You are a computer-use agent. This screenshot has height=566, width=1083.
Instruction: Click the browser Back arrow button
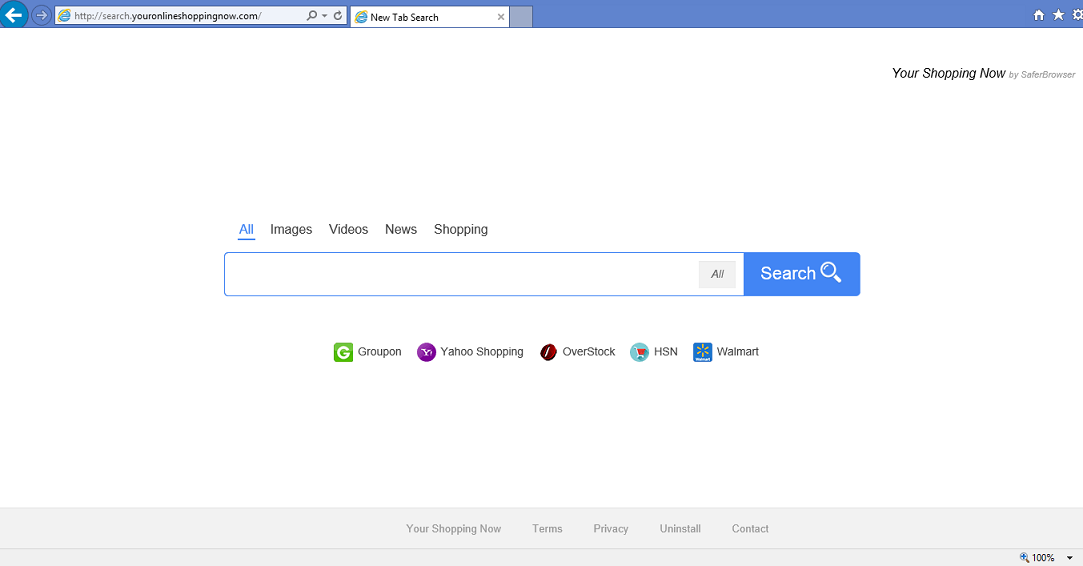coord(14,15)
